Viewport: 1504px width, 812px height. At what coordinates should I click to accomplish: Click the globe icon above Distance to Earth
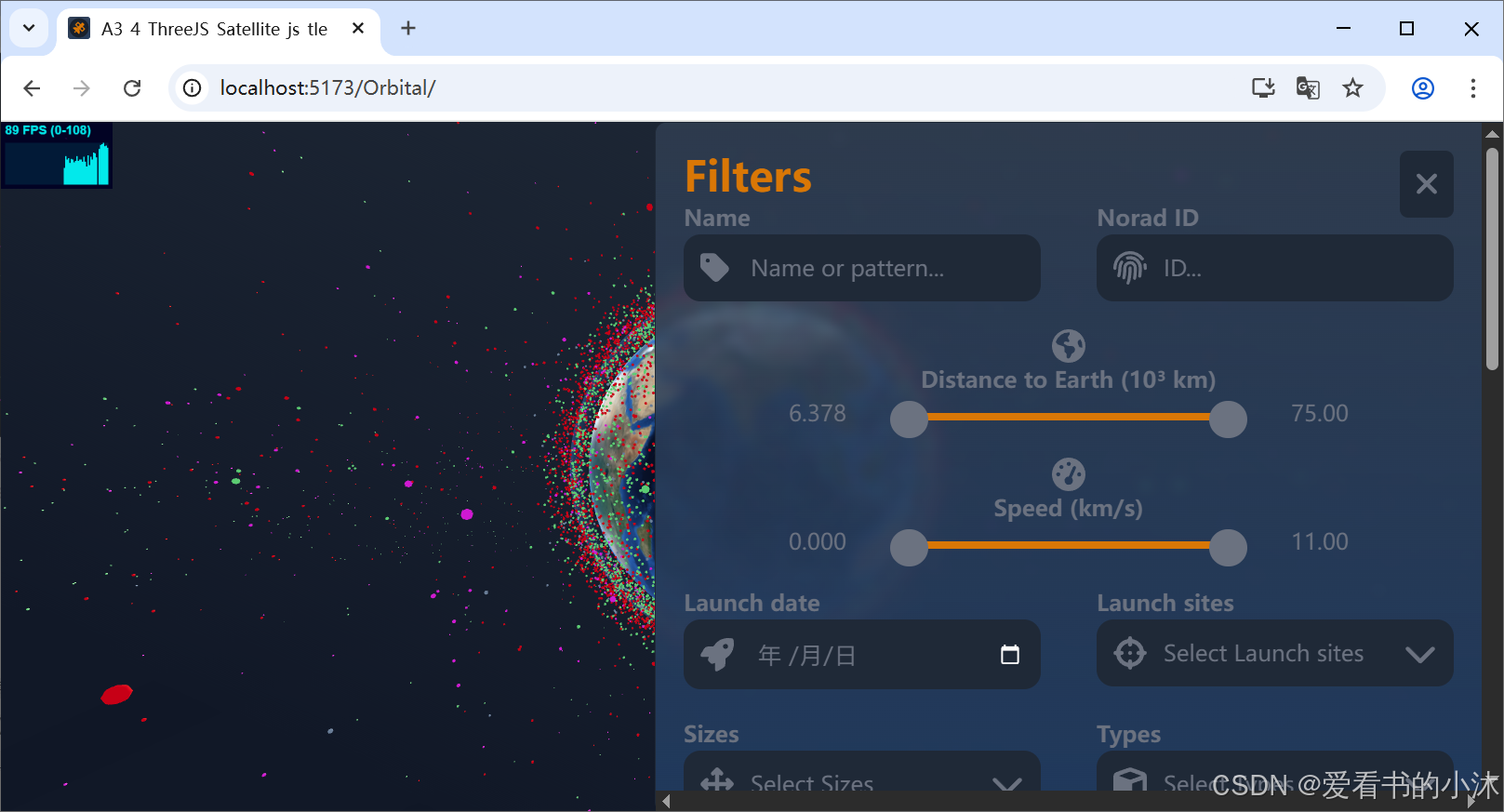click(x=1069, y=346)
